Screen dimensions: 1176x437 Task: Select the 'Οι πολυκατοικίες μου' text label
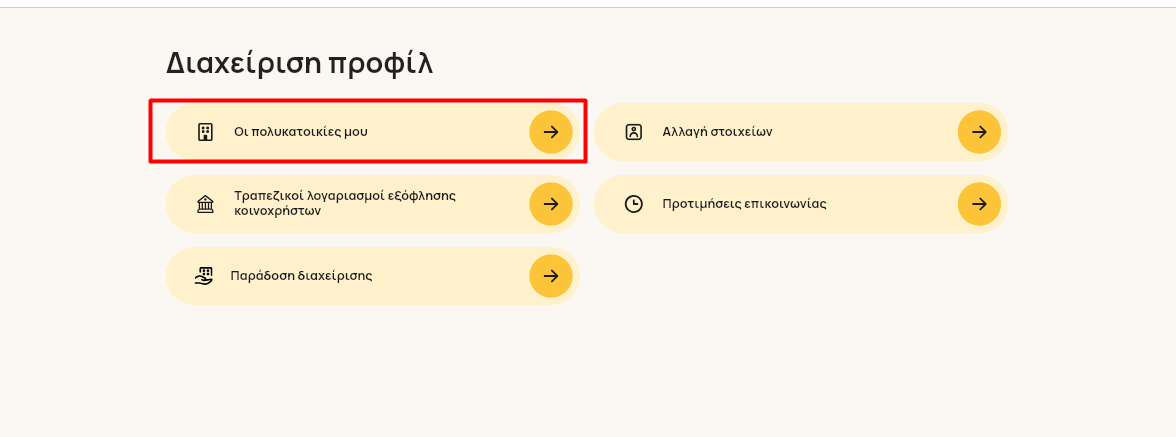click(301, 132)
